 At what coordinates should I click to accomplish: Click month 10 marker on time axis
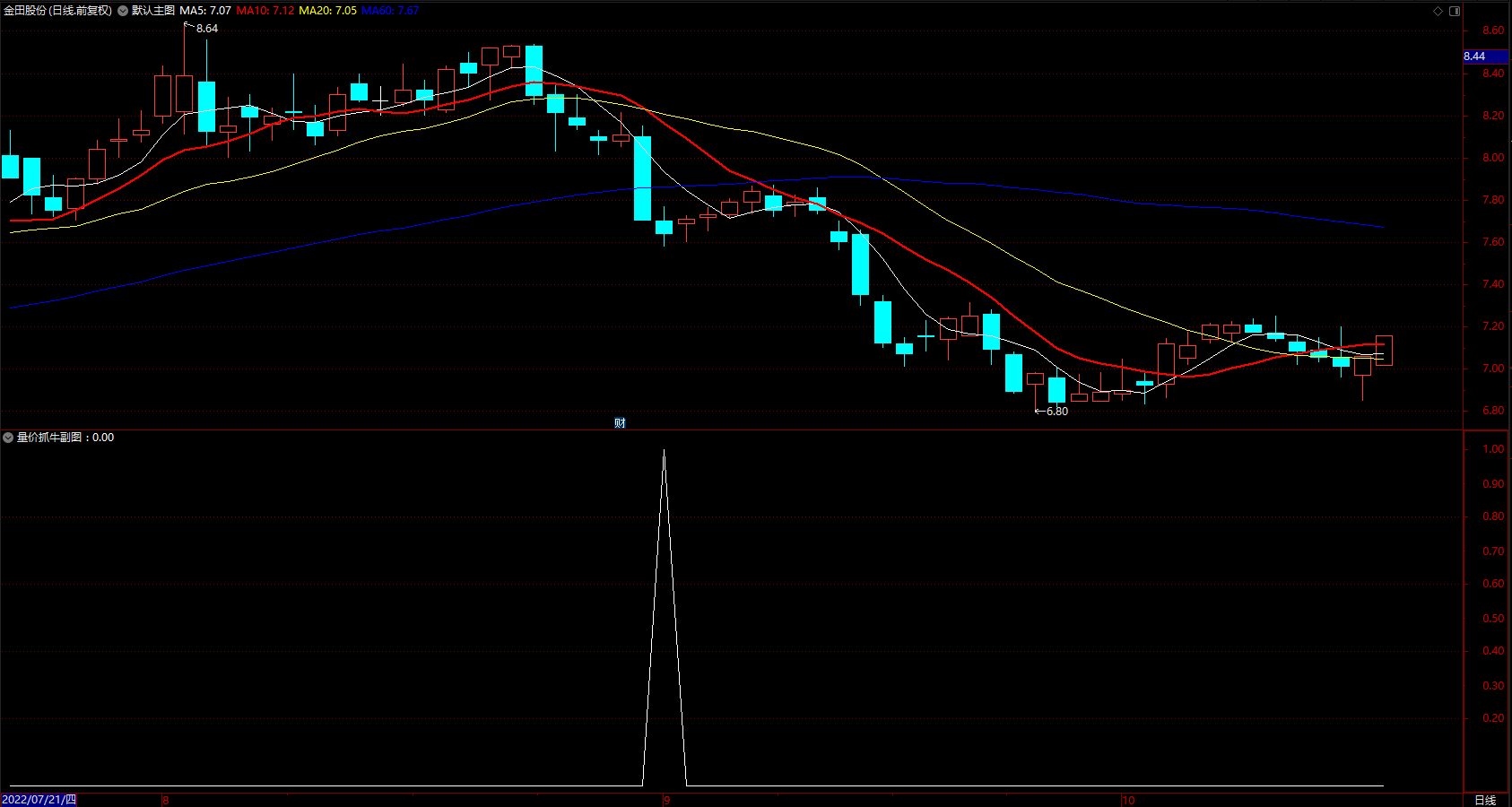[x=1128, y=801]
